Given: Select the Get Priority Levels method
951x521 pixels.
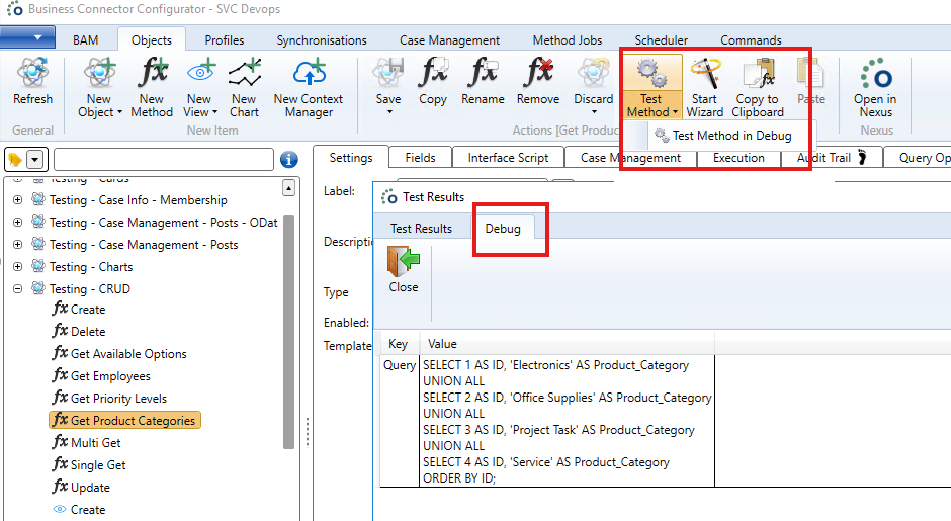Looking at the screenshot, I should [x=110, y=398].
